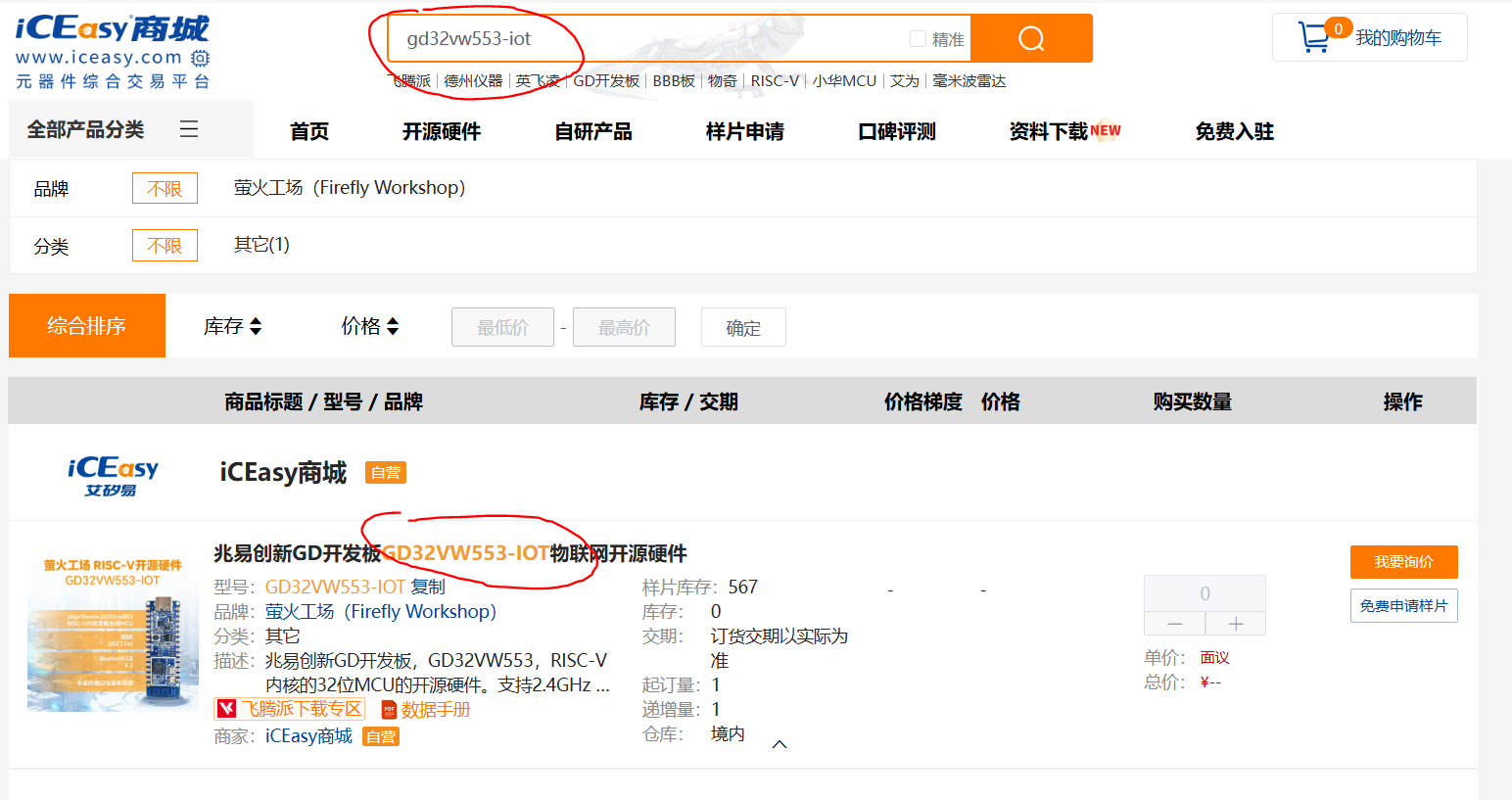The width and height of the screenshot is (1512, 800).
Task: Sort results by 价格 arrows
Action: click(393, 326)
